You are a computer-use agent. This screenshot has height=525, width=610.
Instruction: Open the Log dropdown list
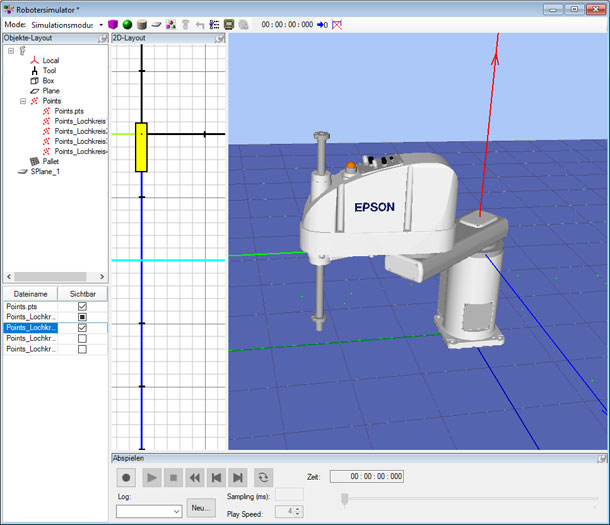pos(175,510)
